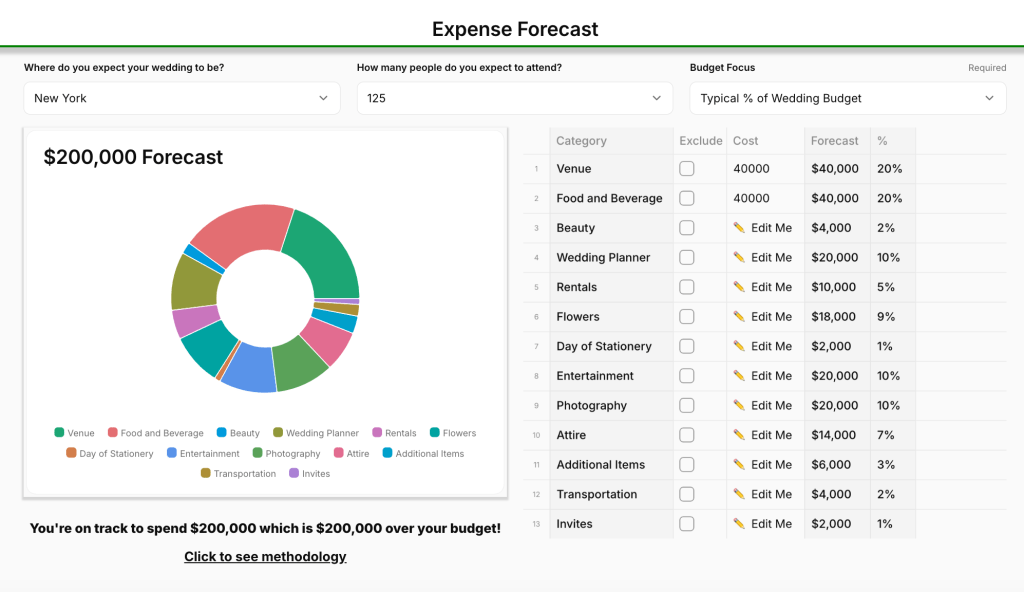This screenshot has height=592, width=1024.
Task: Click the pencil icon in the Wedding Planner row
Action: (739, 258)
